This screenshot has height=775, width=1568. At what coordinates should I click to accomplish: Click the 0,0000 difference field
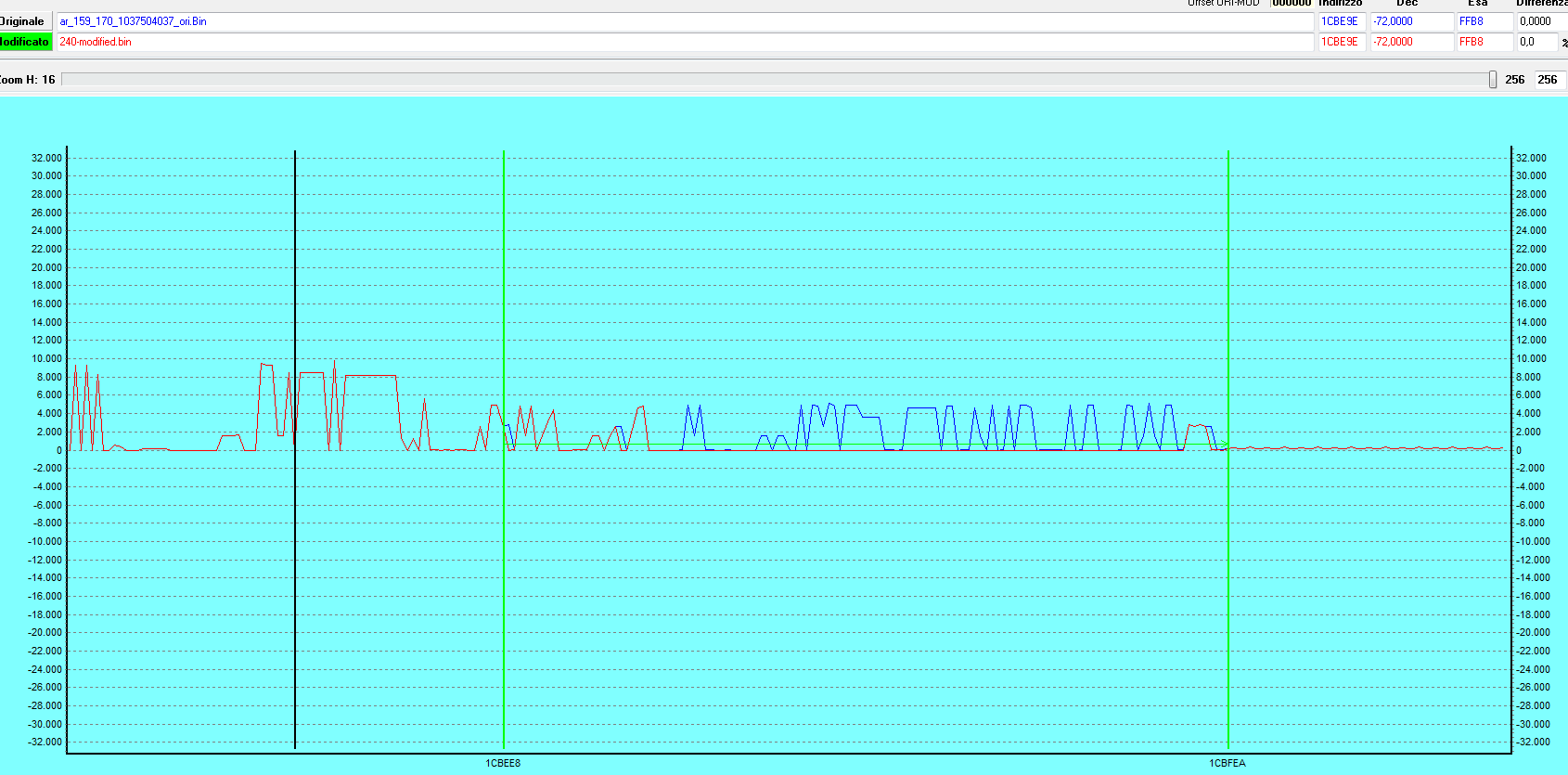(1540, 21)
